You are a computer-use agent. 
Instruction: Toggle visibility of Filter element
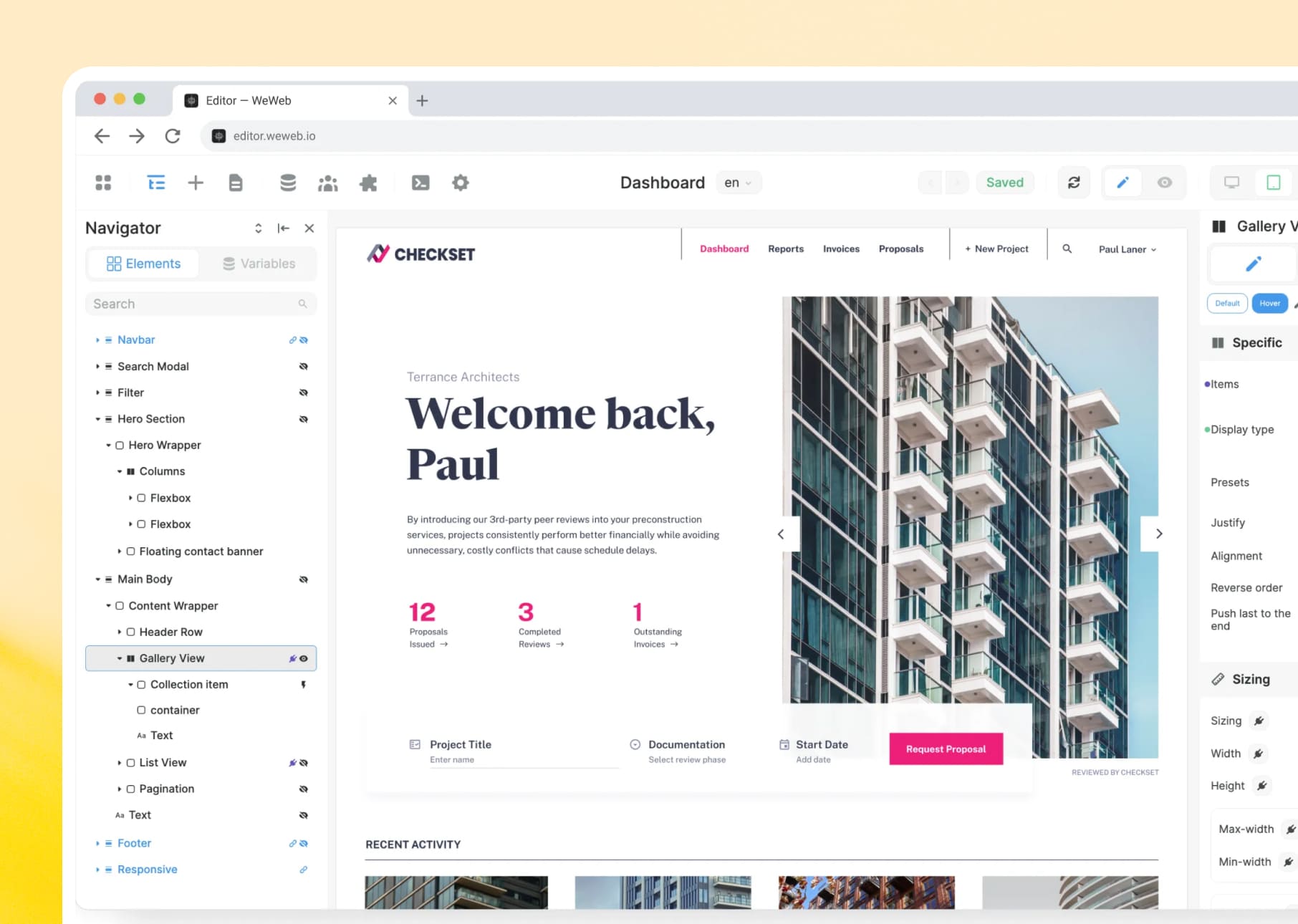[x=304, y=393]
